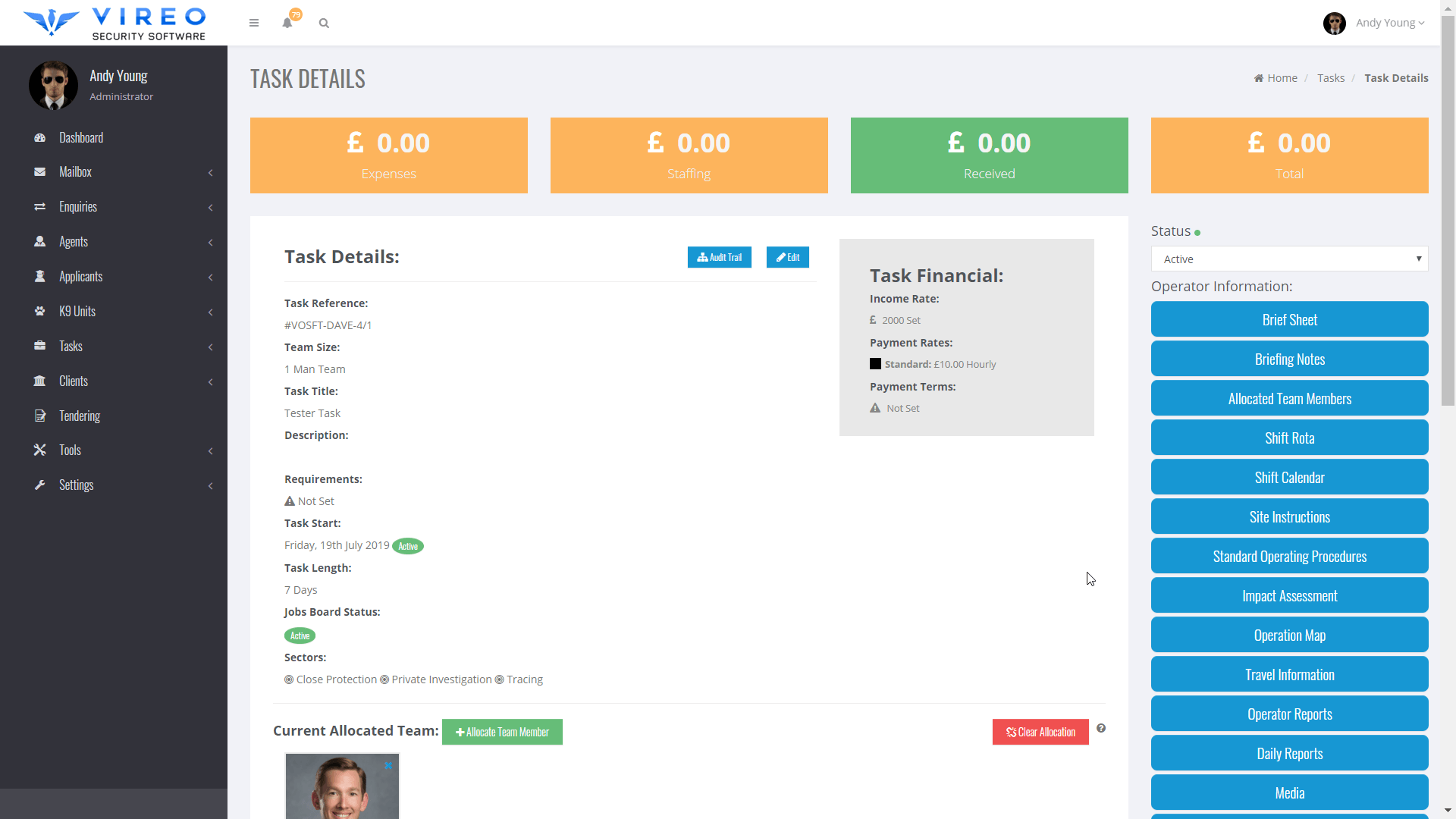Click the K9 Units paw icon

[39, 311]
